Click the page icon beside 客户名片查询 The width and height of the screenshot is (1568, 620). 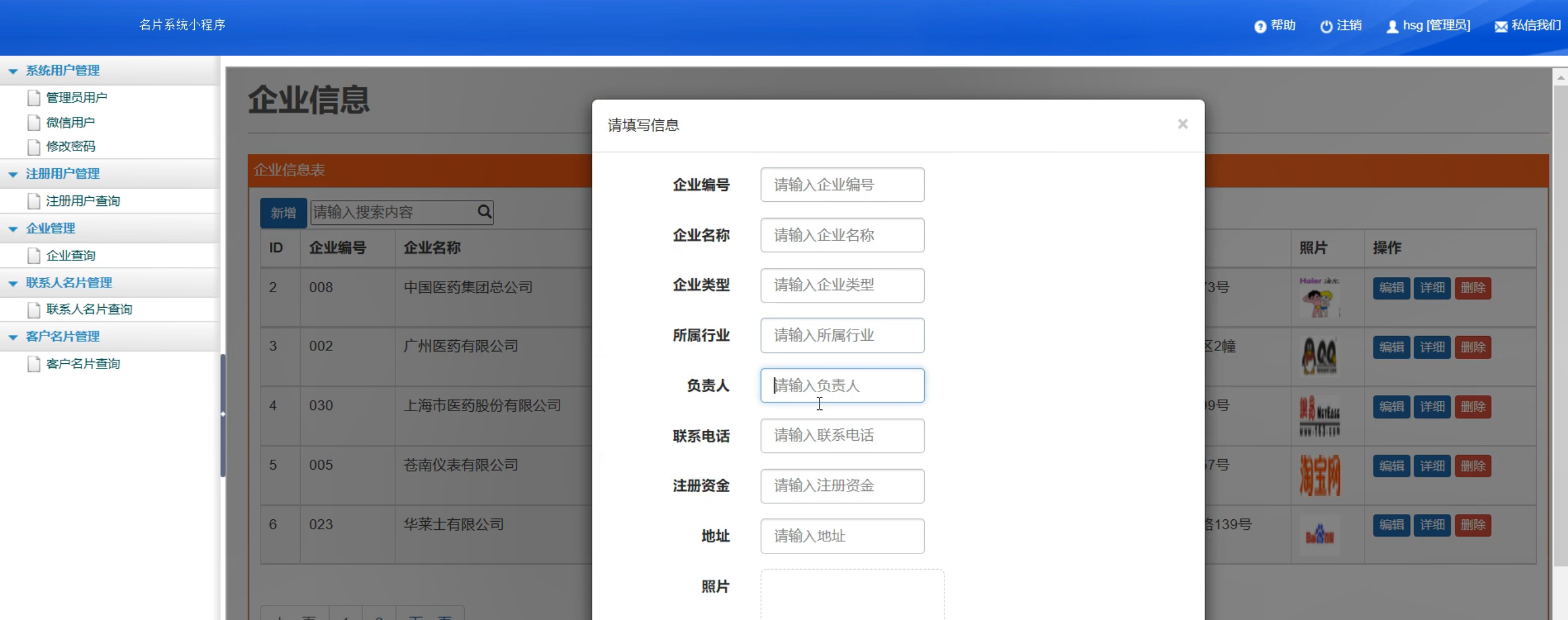pyautogui.click(x=34, y=364)
